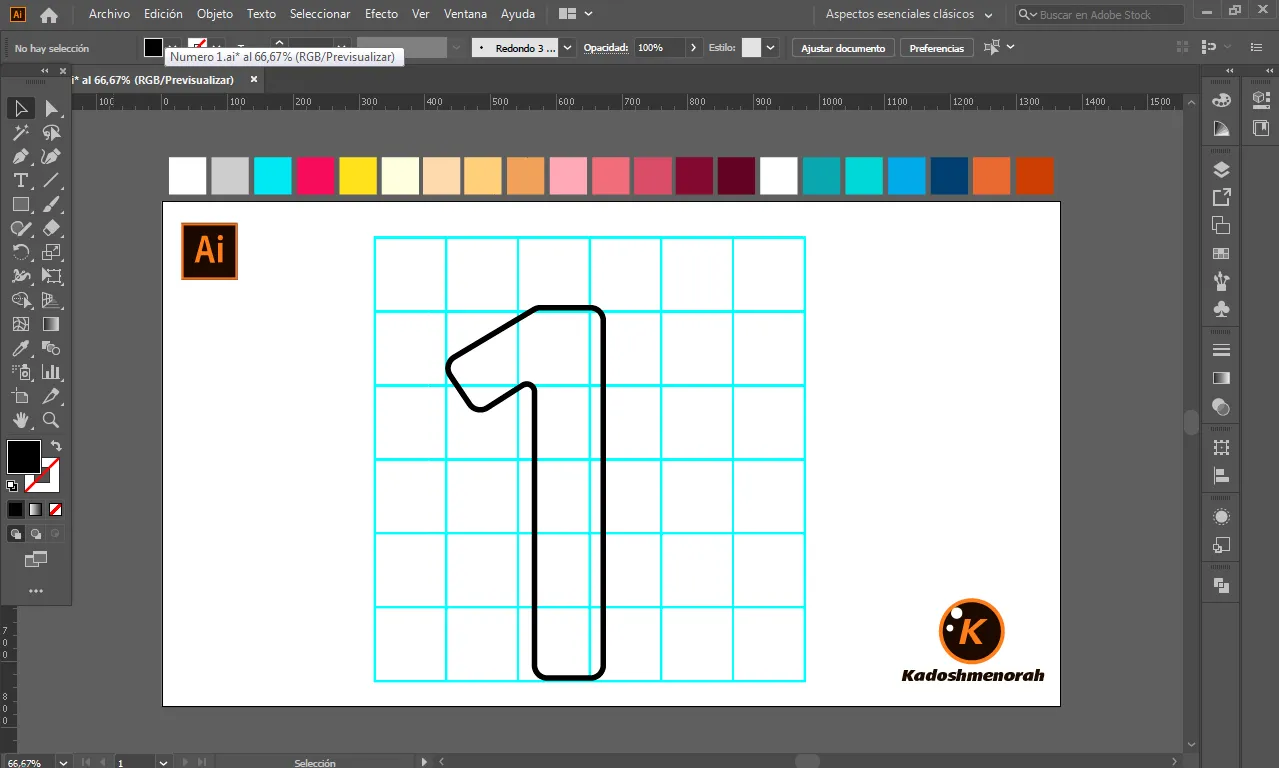The image size is (1279, 768).
Task: Select the Curvature tool
Action: click(51, 156)
